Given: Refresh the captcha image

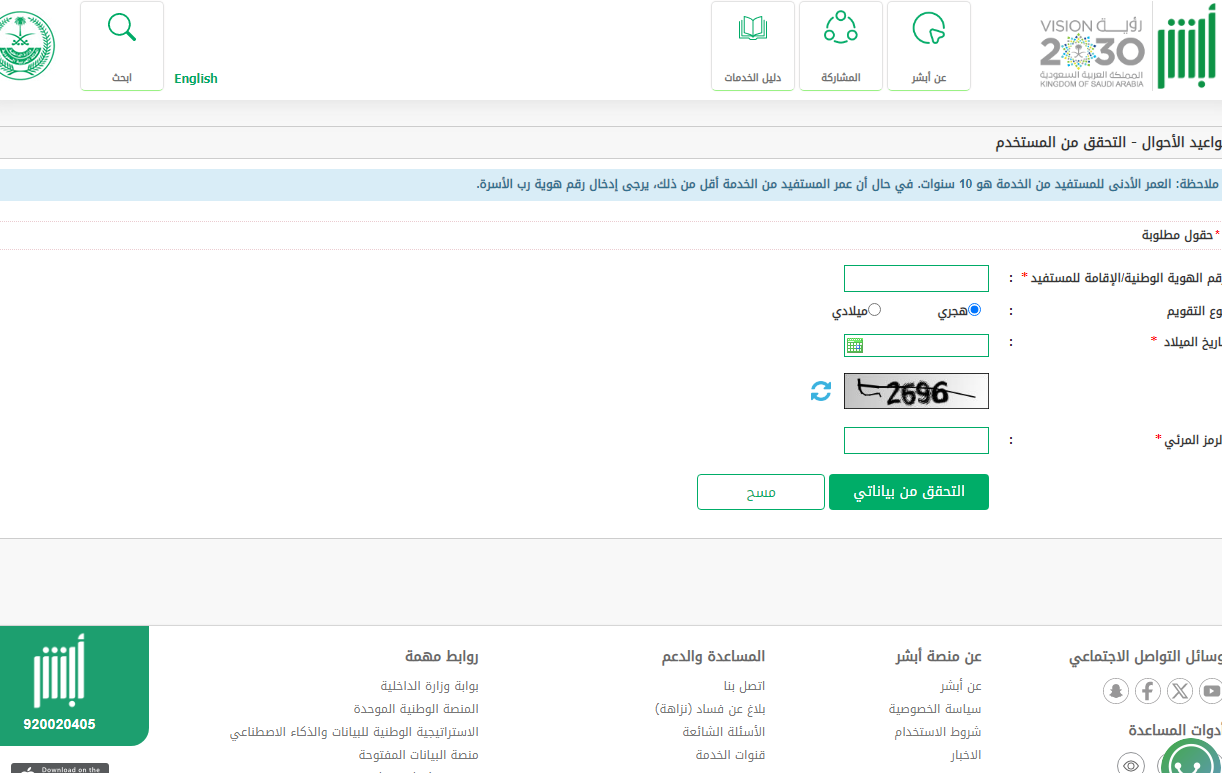Looking at the screenshot, I should (x=821, y=391).
